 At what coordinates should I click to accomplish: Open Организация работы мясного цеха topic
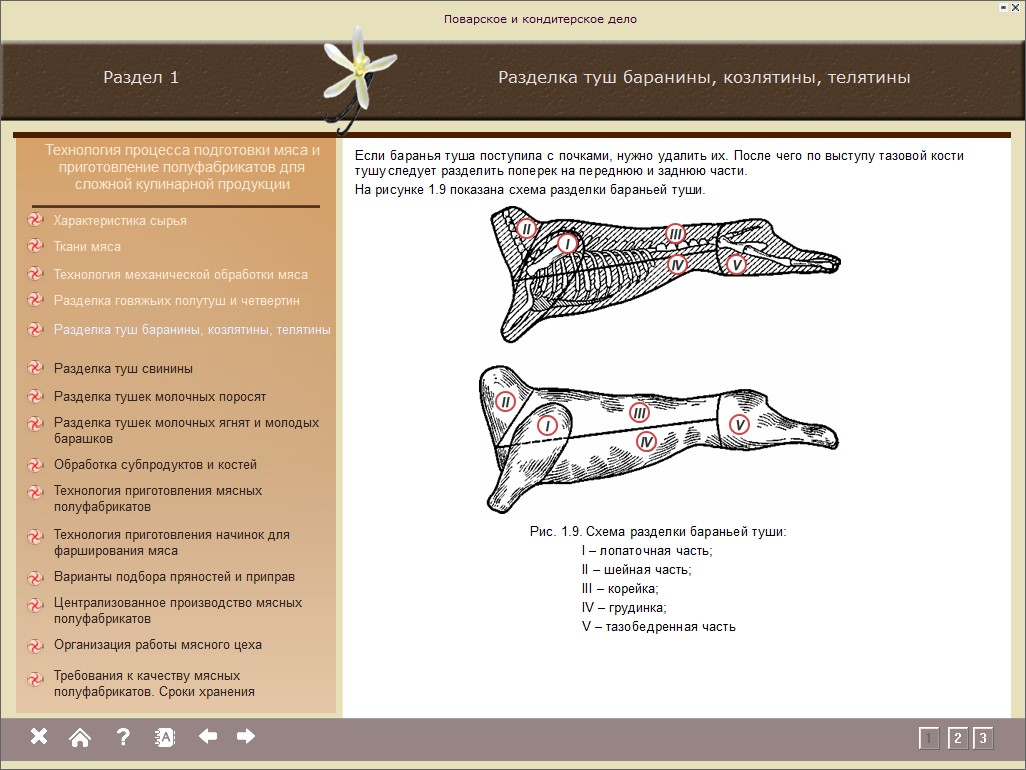158,645
